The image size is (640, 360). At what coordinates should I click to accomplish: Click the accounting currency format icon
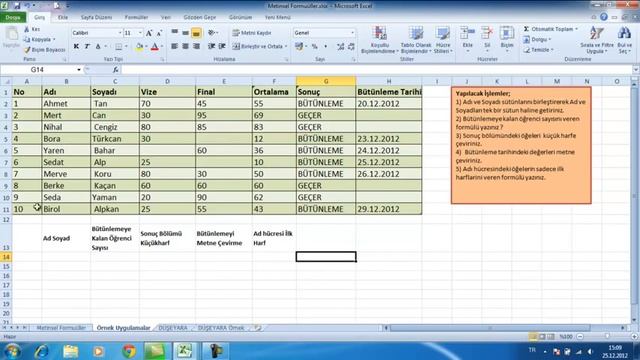tap(299, 47)
